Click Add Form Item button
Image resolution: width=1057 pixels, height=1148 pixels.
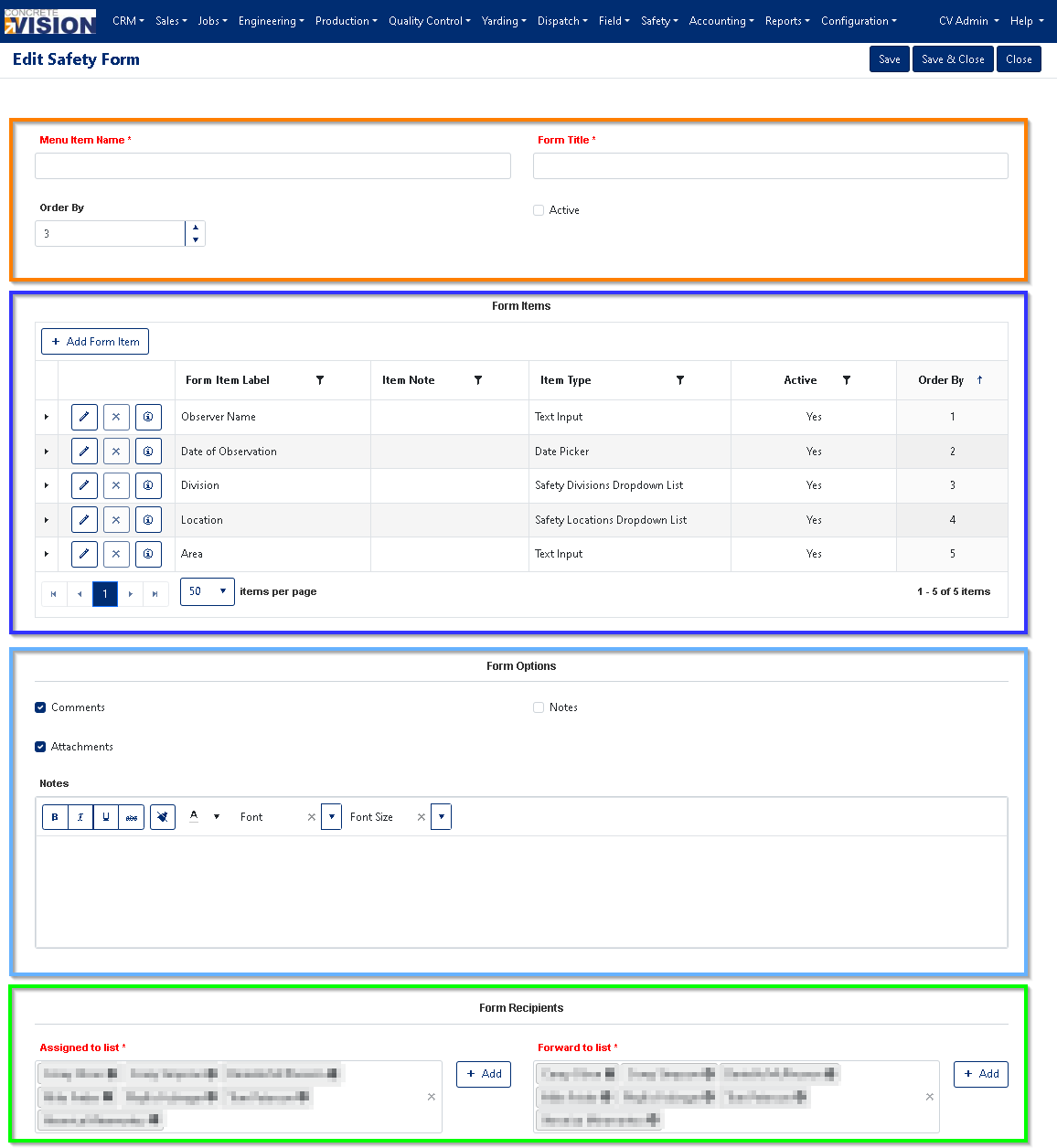tap(95, 342)
